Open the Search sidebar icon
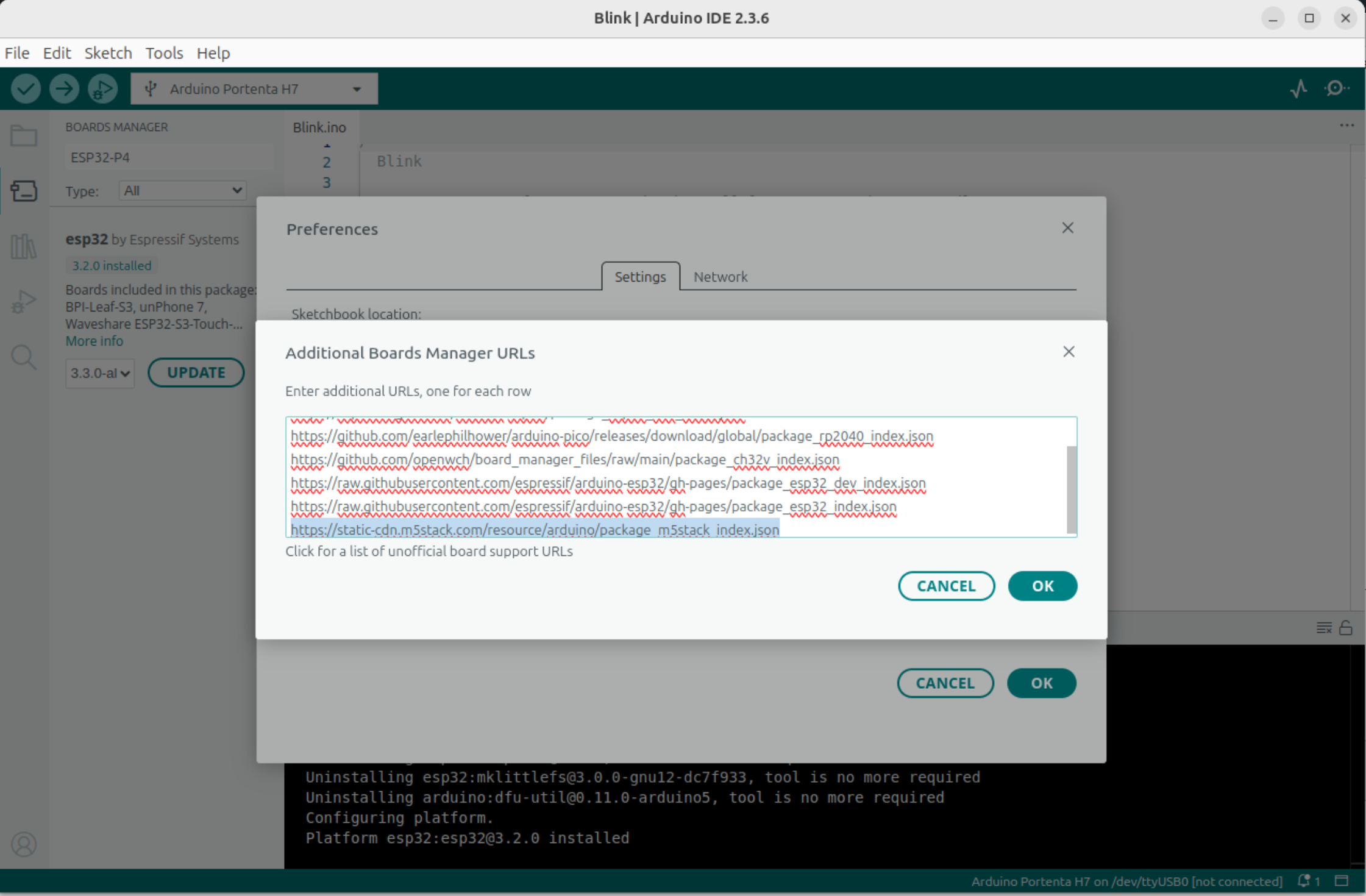 [24, 357]
